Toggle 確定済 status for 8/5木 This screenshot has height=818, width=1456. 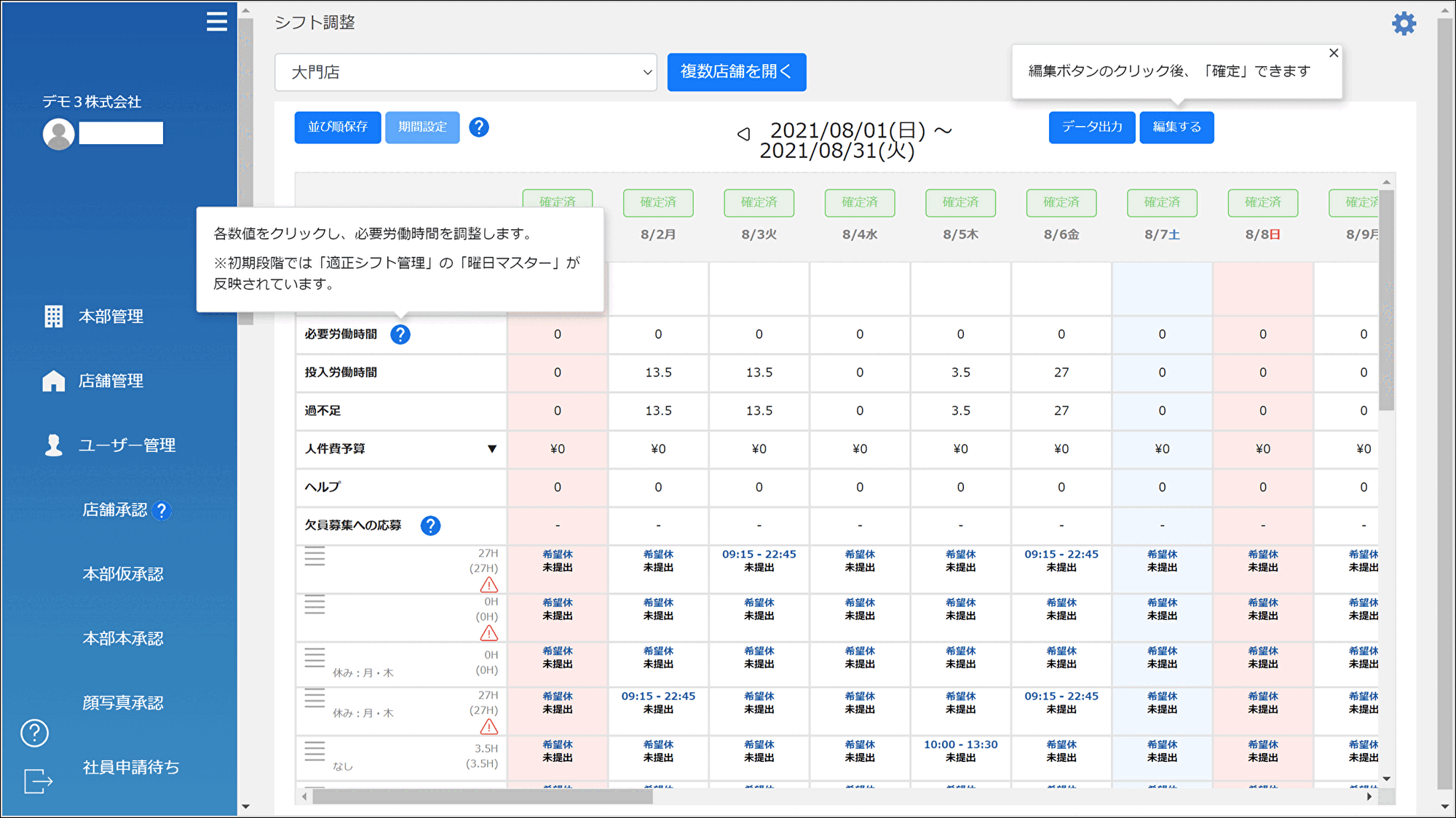pyautogui.click(x=960, y=202)
